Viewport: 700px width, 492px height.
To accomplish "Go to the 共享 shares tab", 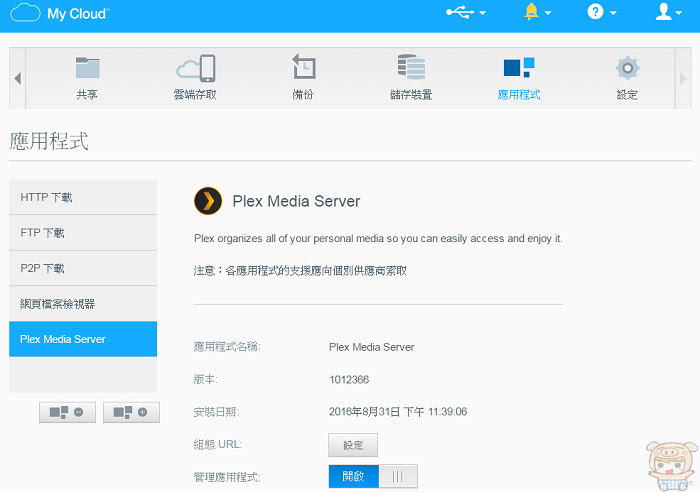I will (87, 78).
